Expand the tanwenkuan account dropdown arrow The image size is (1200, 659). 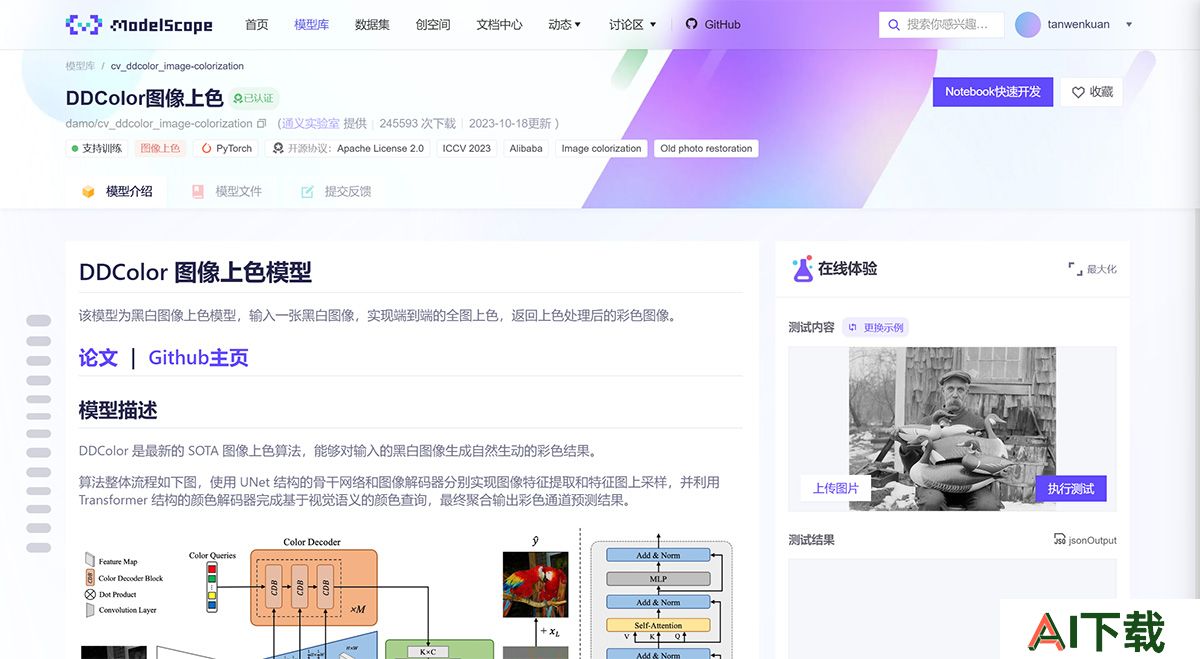1129,24
